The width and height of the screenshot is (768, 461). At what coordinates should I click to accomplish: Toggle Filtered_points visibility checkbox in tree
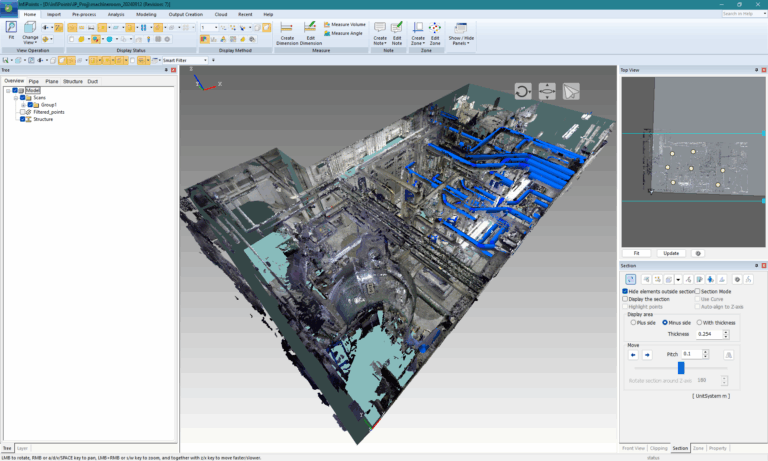coord(23,112)
